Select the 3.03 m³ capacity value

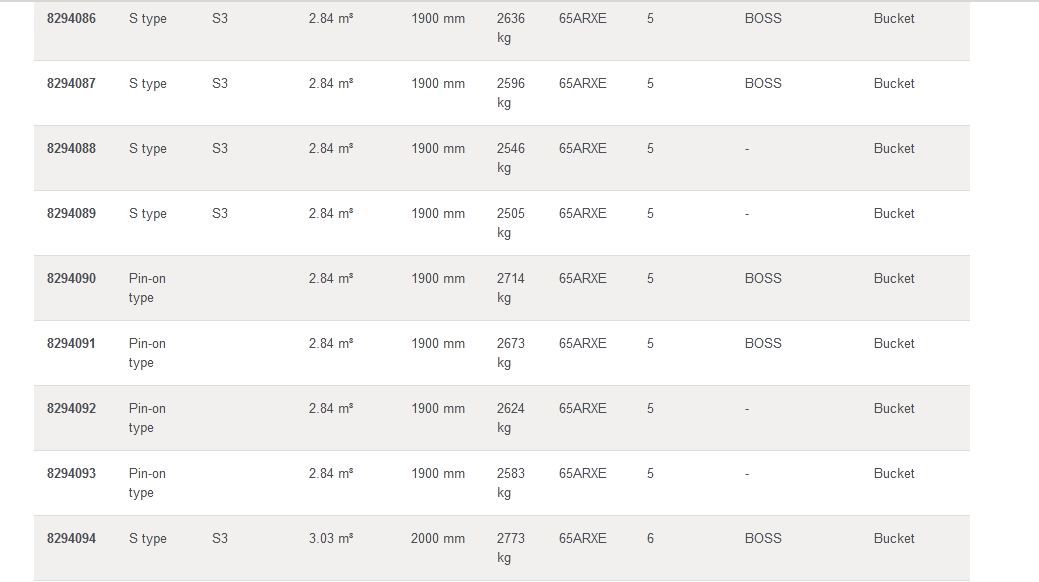point(330,538)
